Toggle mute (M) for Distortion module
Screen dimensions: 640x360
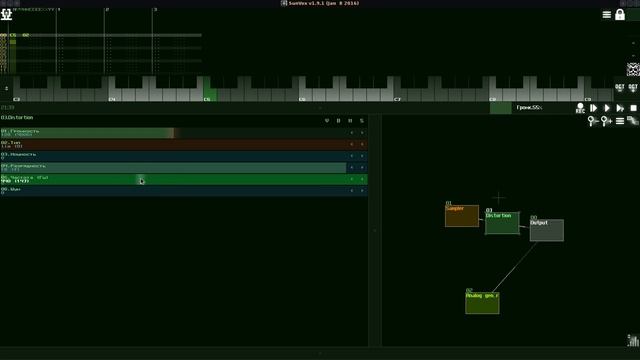[x=350, y=121]
